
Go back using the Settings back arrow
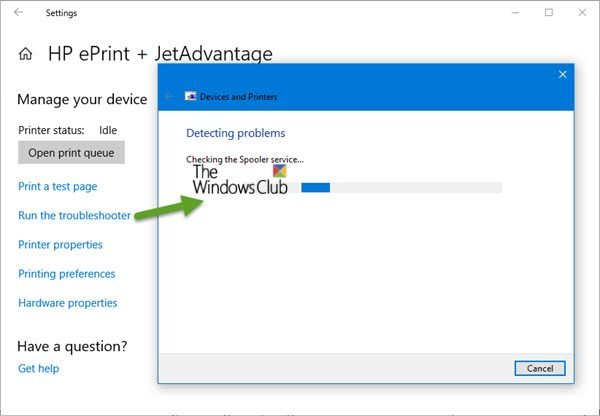point(18,13)
